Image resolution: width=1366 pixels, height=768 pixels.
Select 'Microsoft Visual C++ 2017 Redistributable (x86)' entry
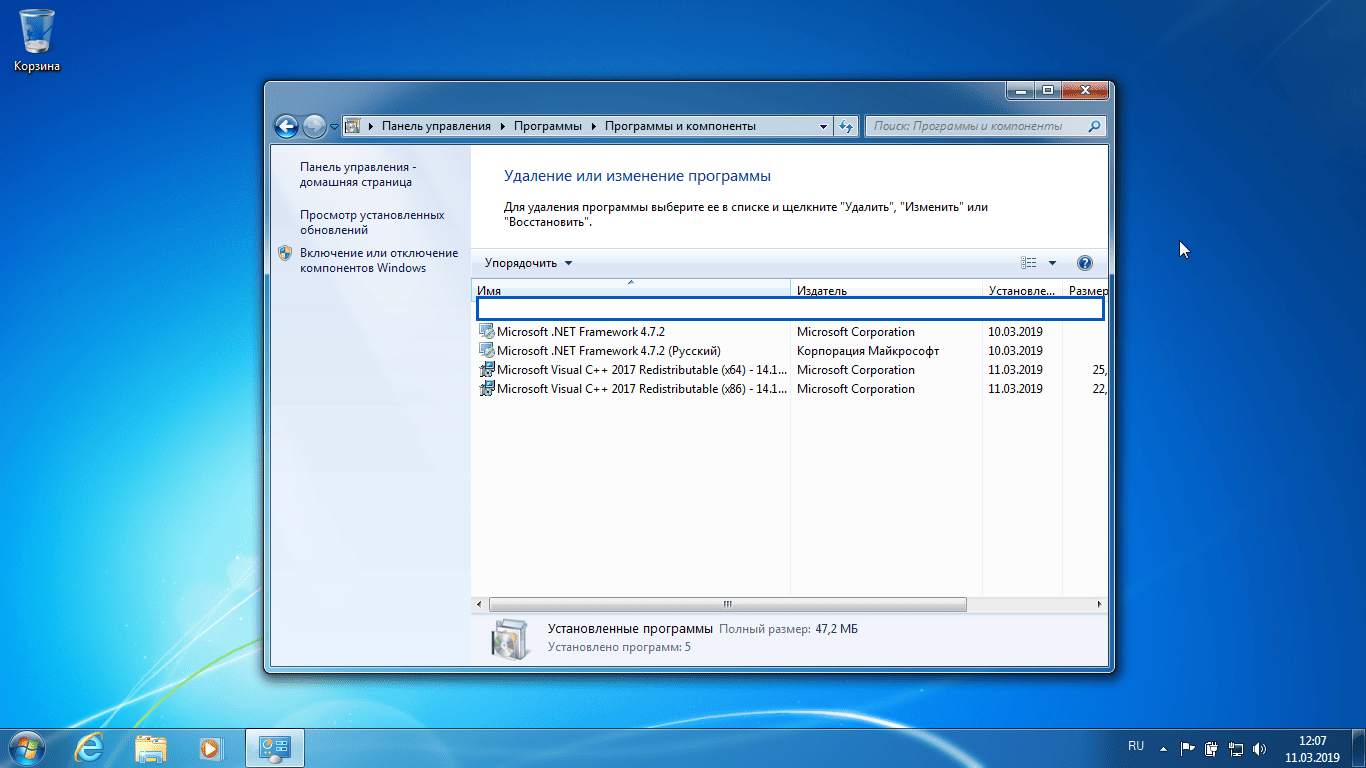click(643, 389)
